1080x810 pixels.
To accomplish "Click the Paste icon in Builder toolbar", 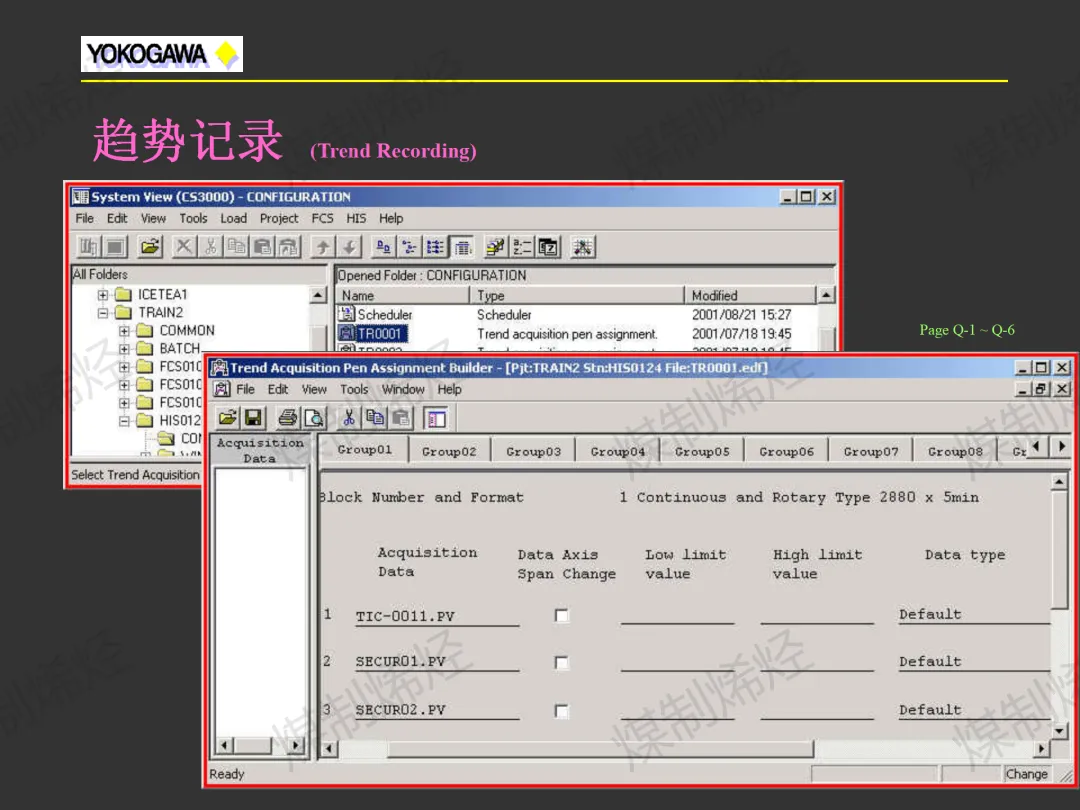I will 402,417.
